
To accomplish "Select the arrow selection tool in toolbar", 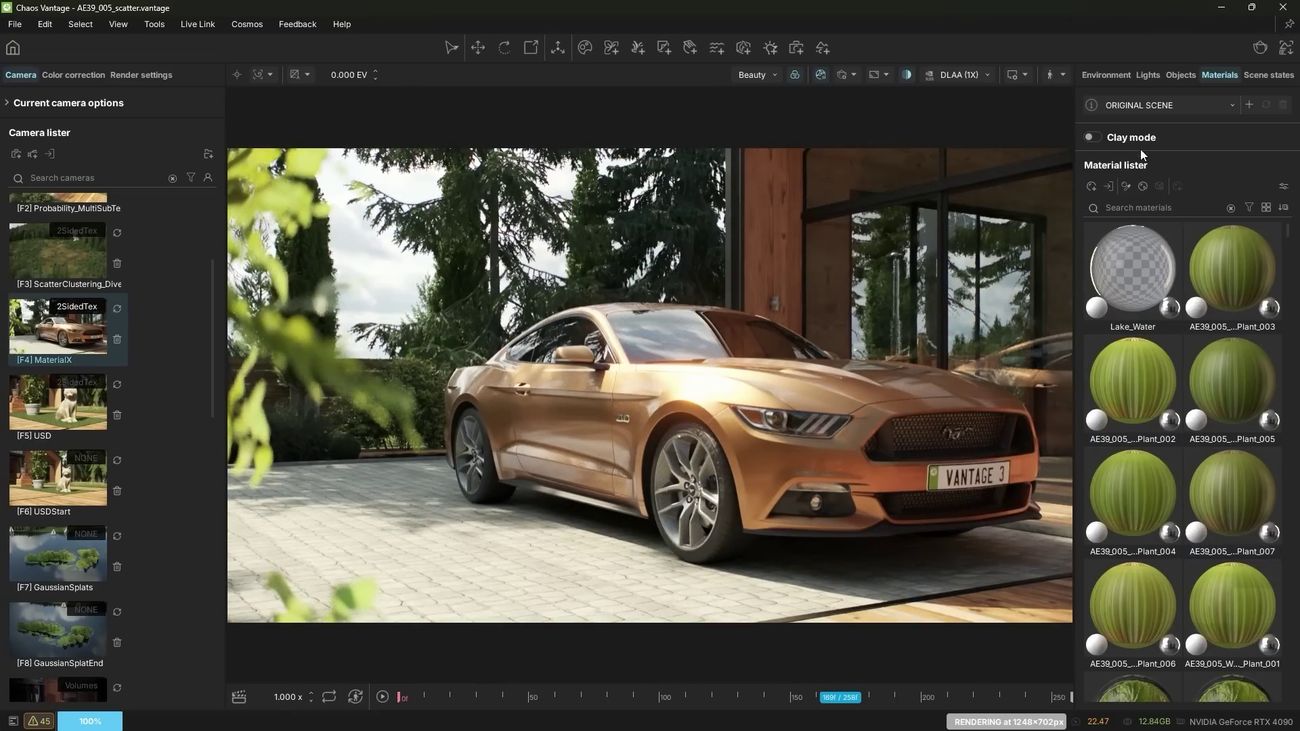I will [x=451, y=48].
